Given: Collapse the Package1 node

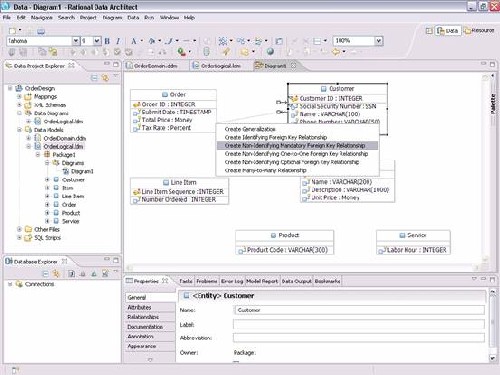Looking at the screenshot, I should [38, 155].
